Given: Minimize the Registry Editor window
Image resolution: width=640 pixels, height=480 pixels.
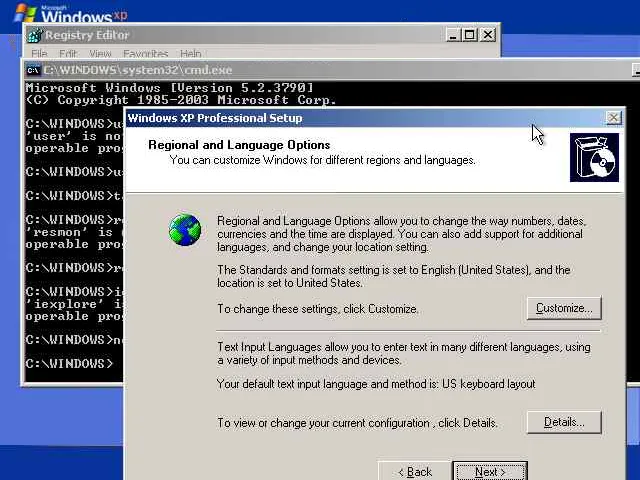Looking at the screenshot, I should (x=453, y=35).
